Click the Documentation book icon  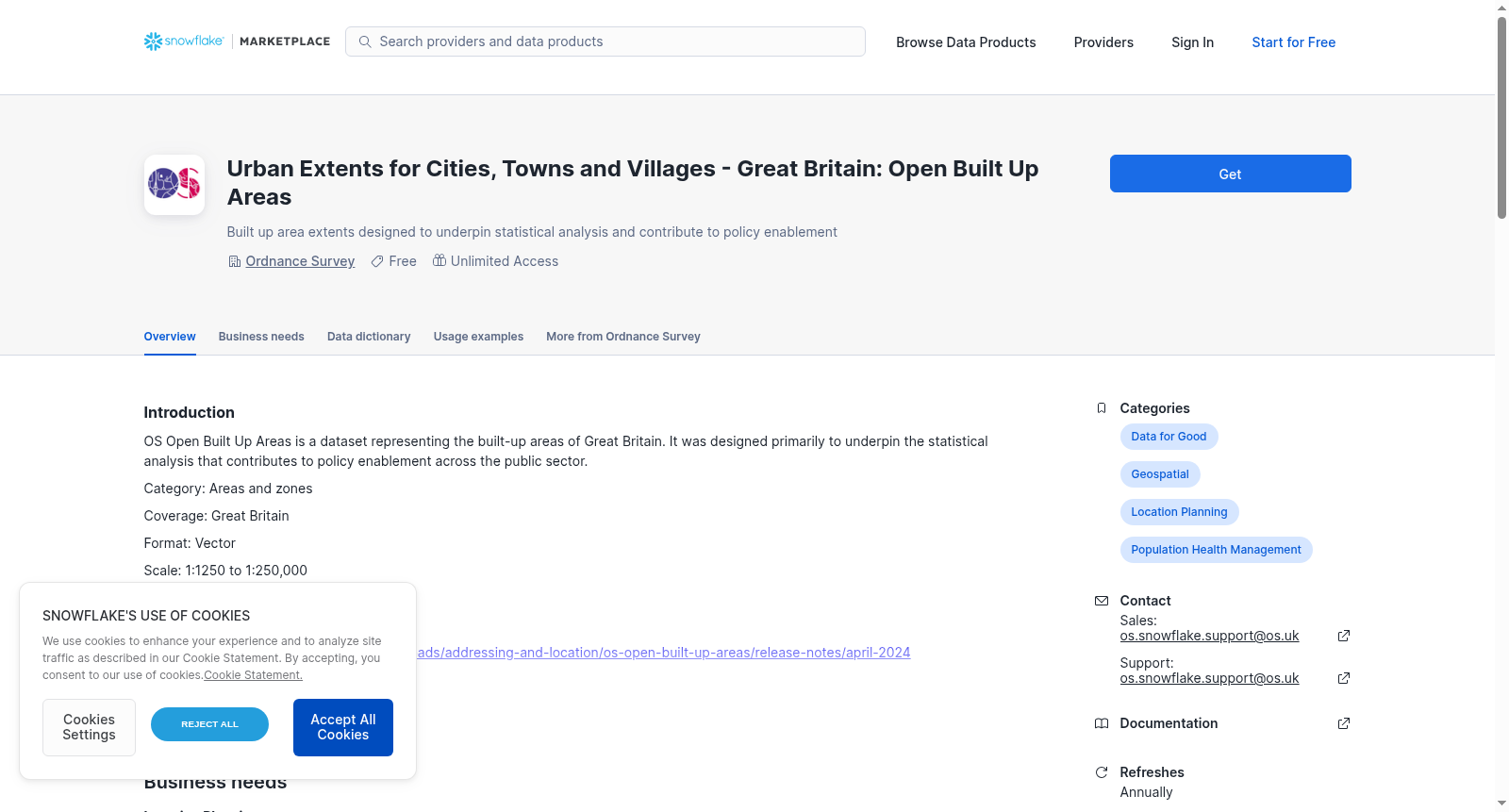click(1102, 723)
